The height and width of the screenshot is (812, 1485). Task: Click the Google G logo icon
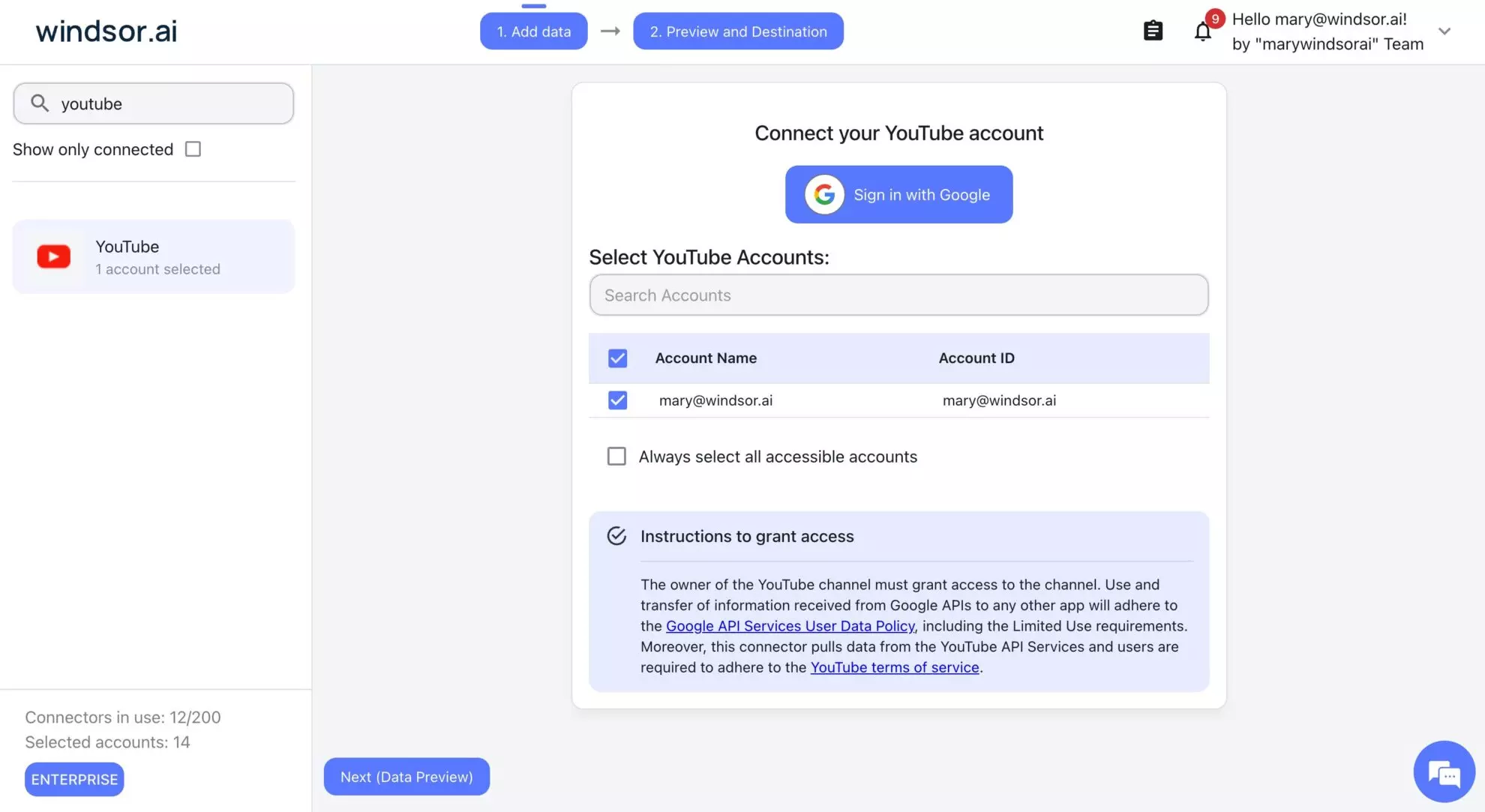pyautogui.click(x=824, y=195)
